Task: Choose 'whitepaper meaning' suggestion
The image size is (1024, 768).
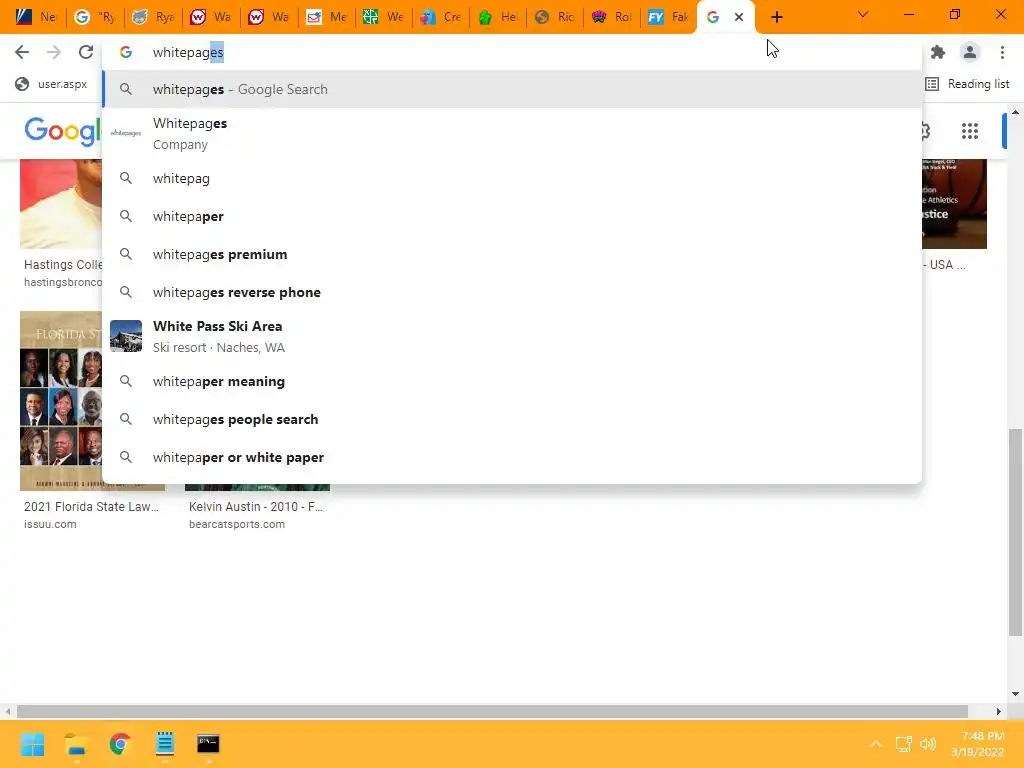Action: (x=512, y=381)
